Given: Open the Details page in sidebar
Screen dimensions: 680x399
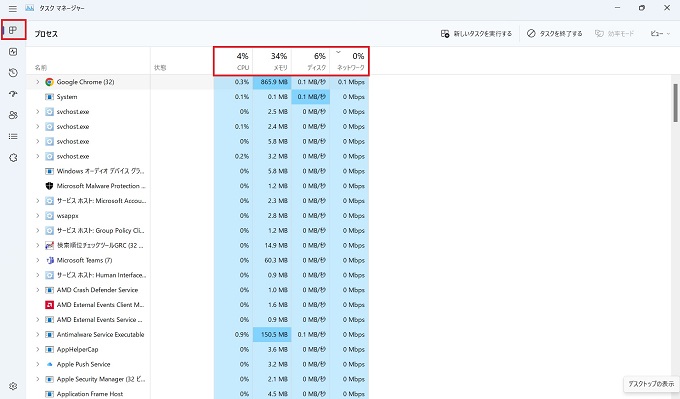Looking at the screenshot, I should coord(13,136).
